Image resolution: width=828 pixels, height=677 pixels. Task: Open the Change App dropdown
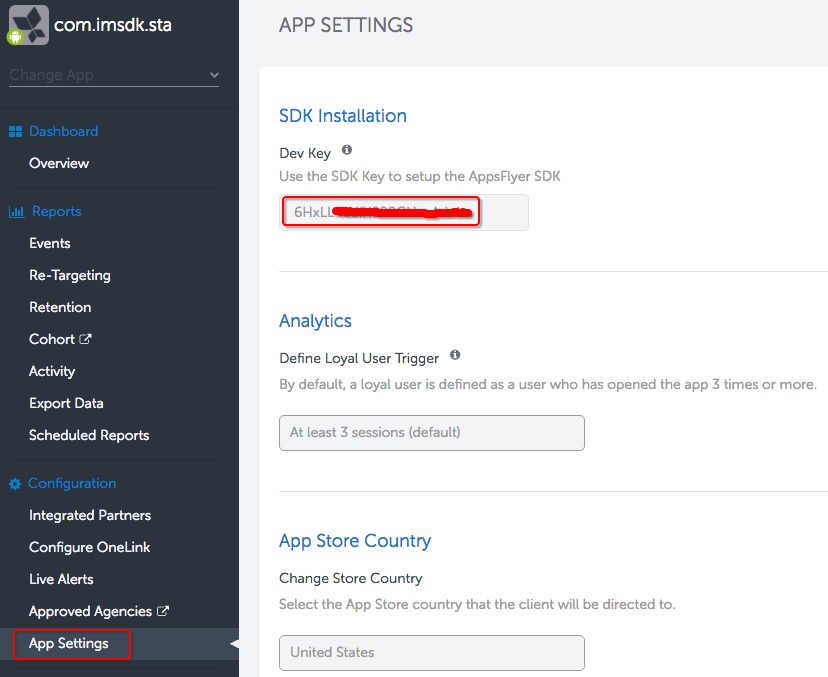(113, 75)
